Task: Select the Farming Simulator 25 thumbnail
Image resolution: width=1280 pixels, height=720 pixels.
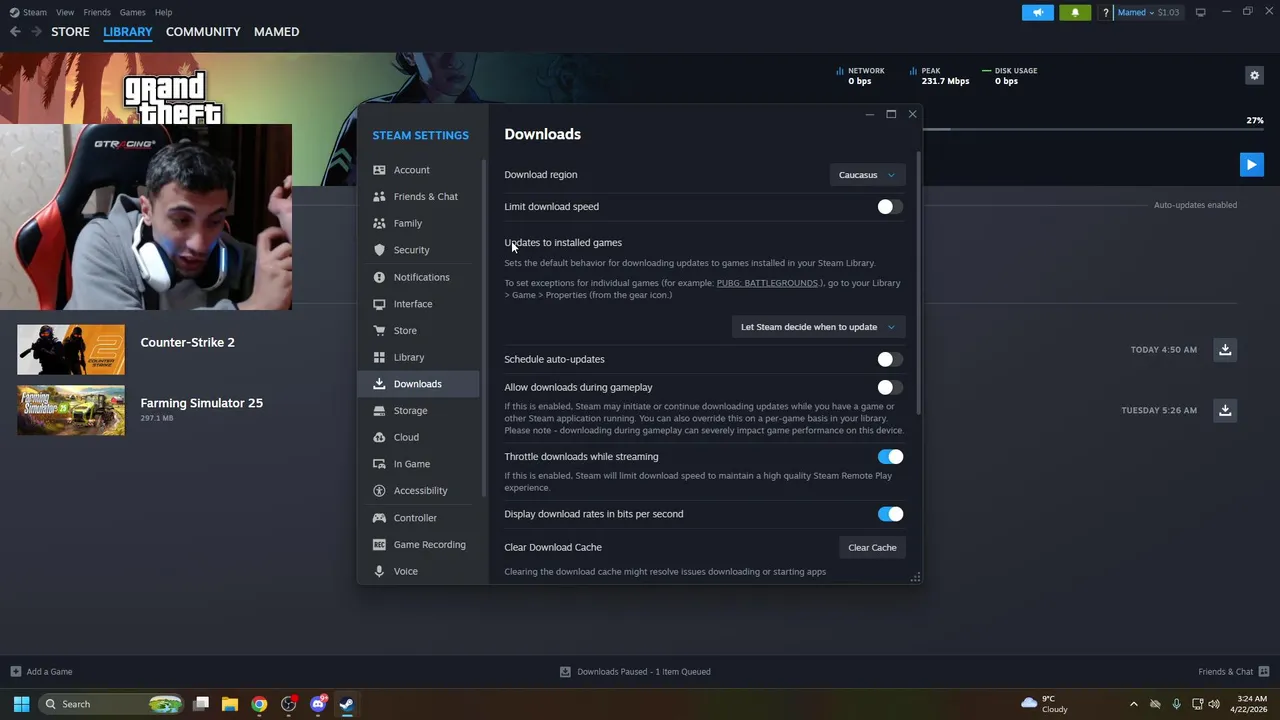Action: pyautogui.click(x=71, y=410)
